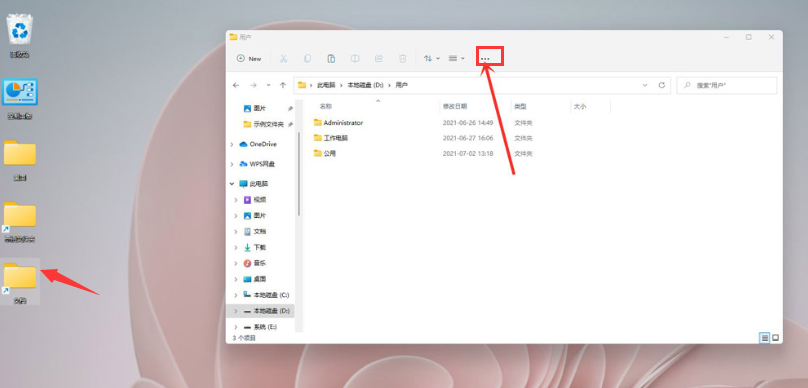Image resolution: width=808 pixels, height=388 pixels.
Task: Click the Refresh button
Action: pos(662,85)
